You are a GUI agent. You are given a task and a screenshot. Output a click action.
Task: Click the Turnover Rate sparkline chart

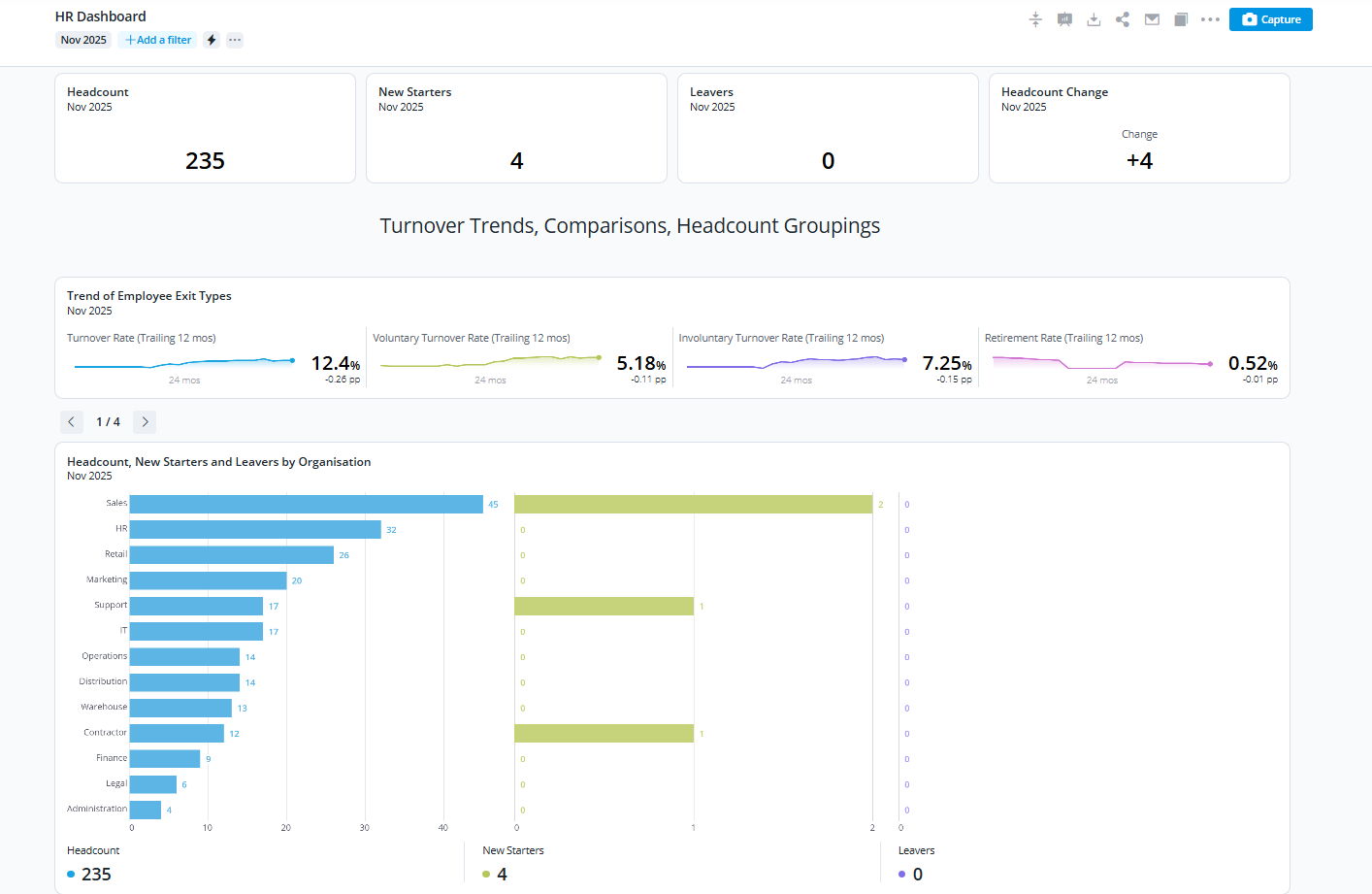[x=184, y=362]
